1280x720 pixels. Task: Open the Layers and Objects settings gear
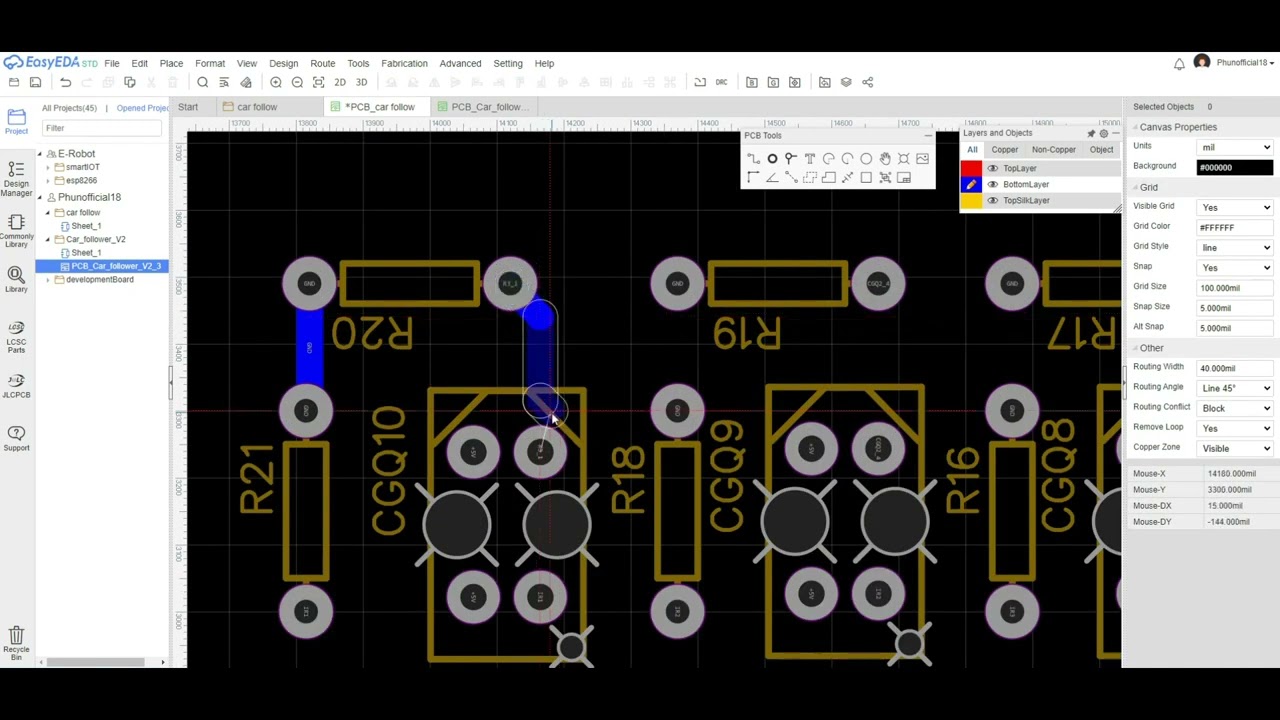(x=1103, y=133)
